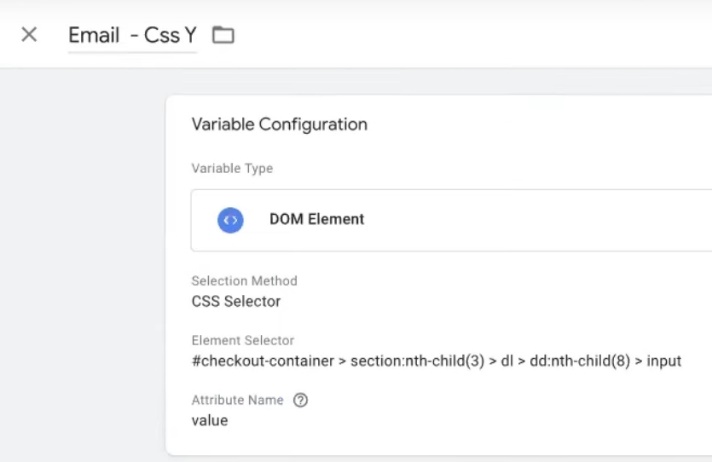Edit the variable name 'Email - Css Y'
The image size is (712, 462).
pyautogui.click(x=132, y=35)
